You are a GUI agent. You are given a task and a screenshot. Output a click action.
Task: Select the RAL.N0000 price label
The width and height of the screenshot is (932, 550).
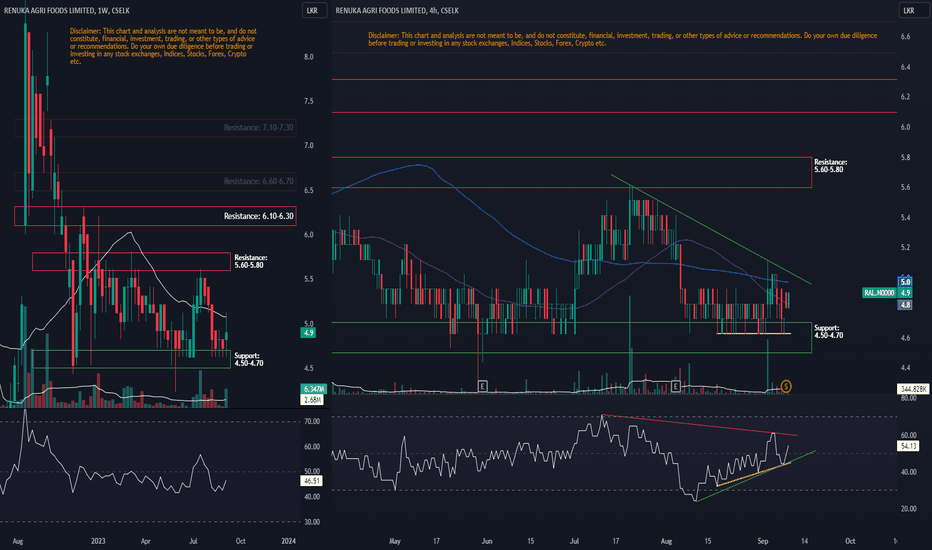(879, 293)
